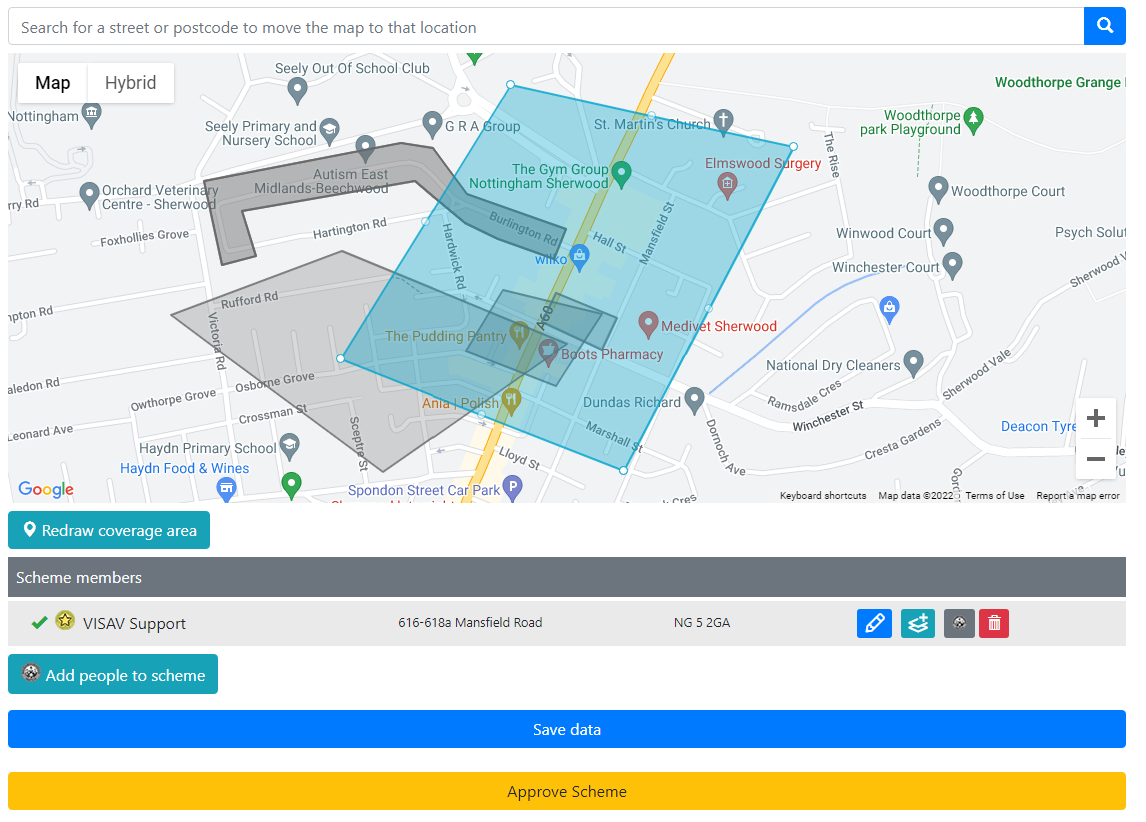The image size is (1146, 822).
Task: Click the grey badge icon for VISAV Support
Action: 959,623
